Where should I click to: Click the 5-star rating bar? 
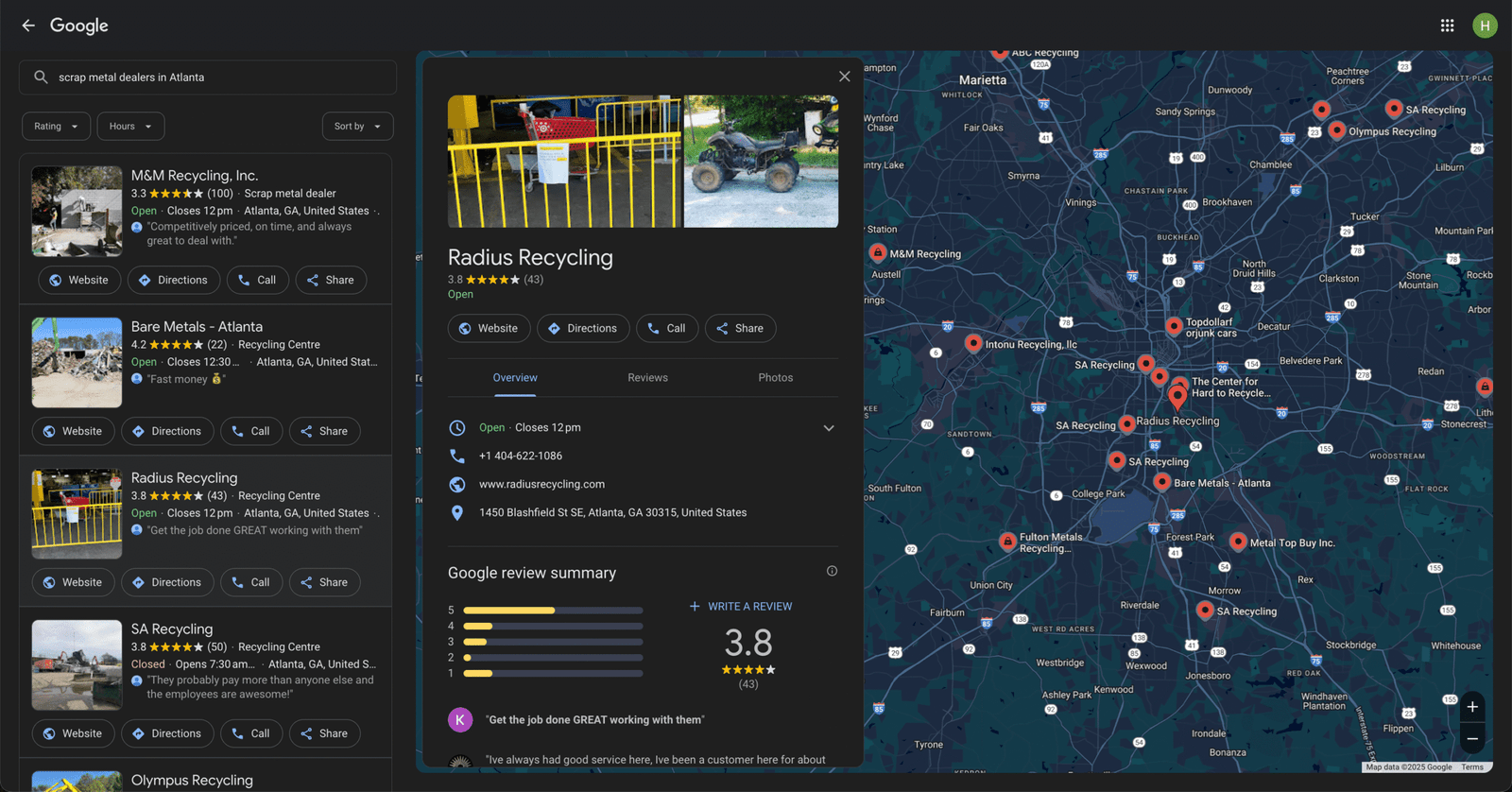[553, 611]
